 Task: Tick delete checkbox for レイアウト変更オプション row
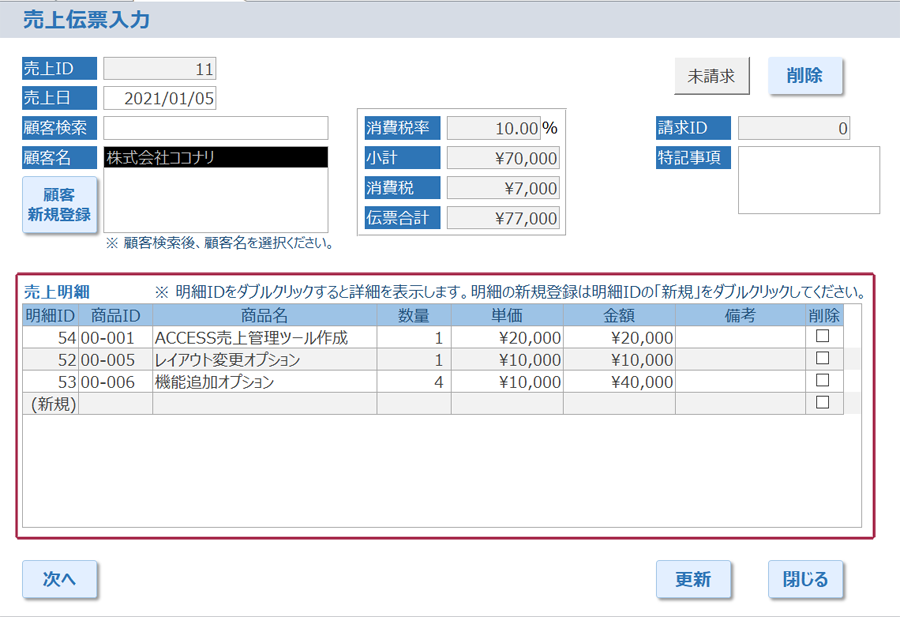(823, 359)
